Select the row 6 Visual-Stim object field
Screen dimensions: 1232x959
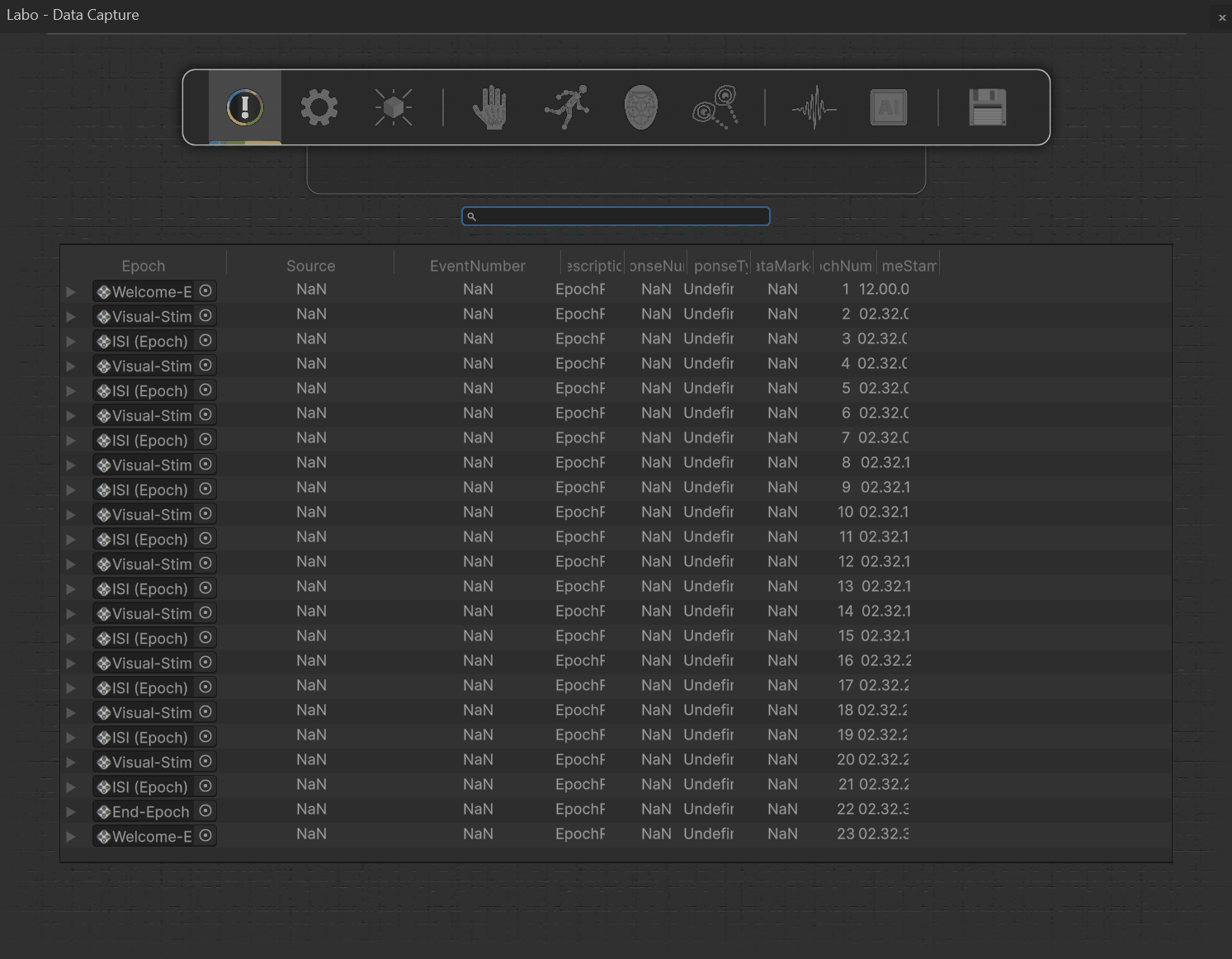coord(154,415)
